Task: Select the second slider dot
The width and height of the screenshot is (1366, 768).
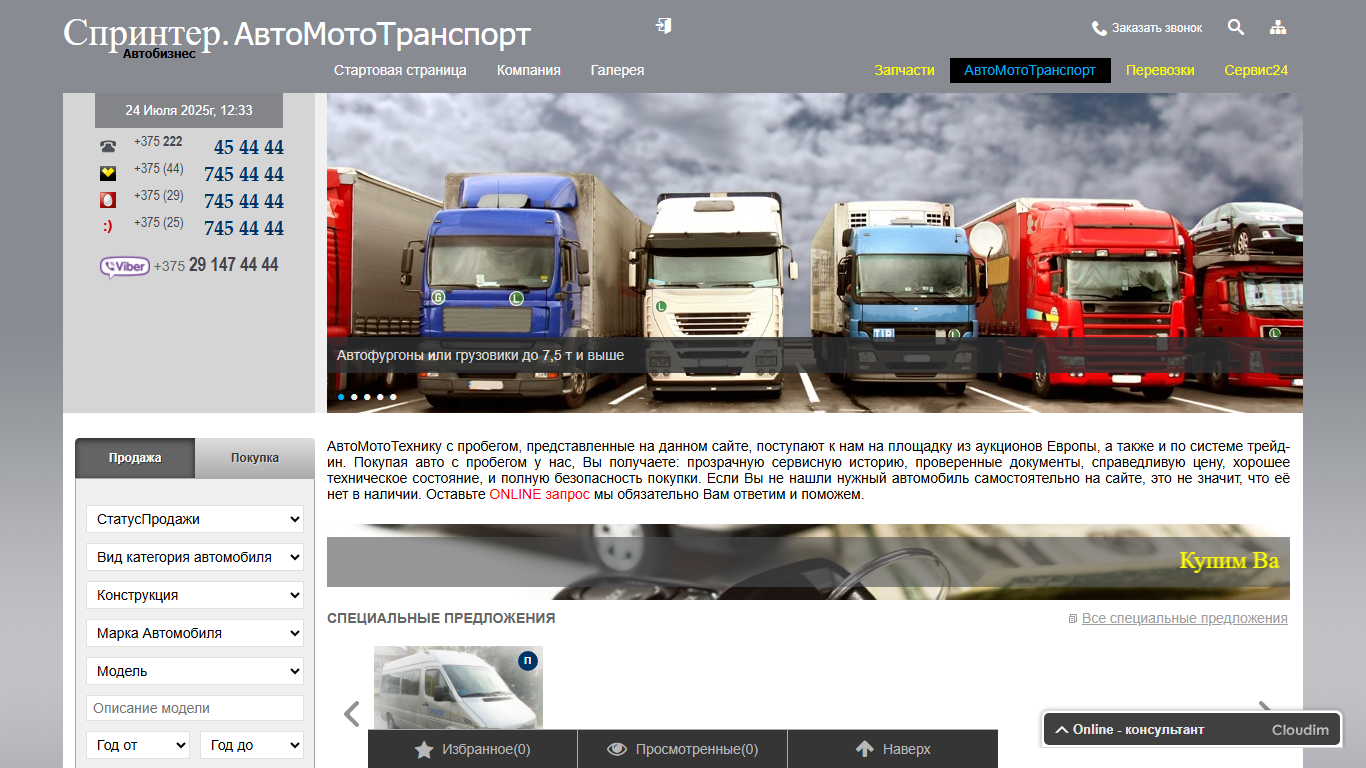Action: pos(354,397)
